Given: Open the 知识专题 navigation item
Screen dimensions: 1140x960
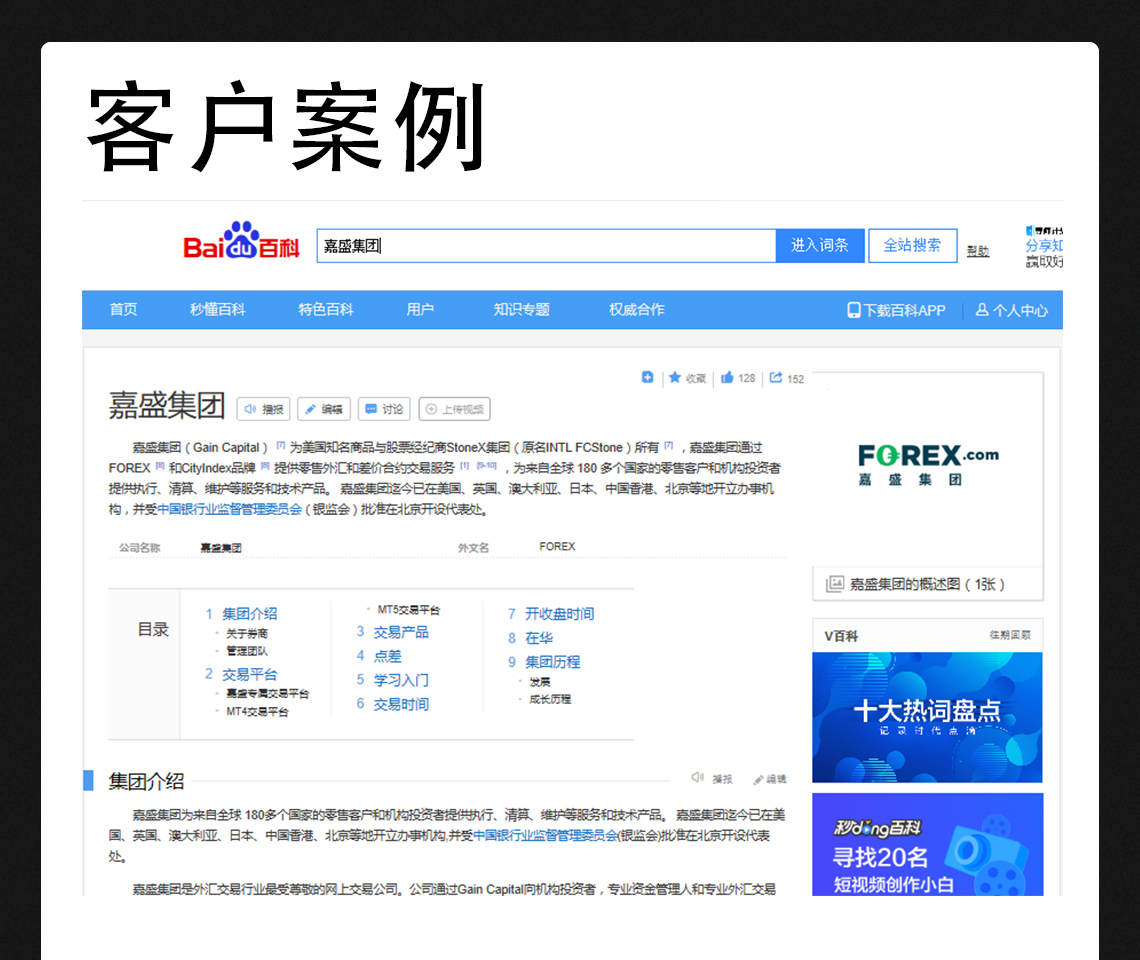Looking at the screenshot, I should click(x=521, y=310).
